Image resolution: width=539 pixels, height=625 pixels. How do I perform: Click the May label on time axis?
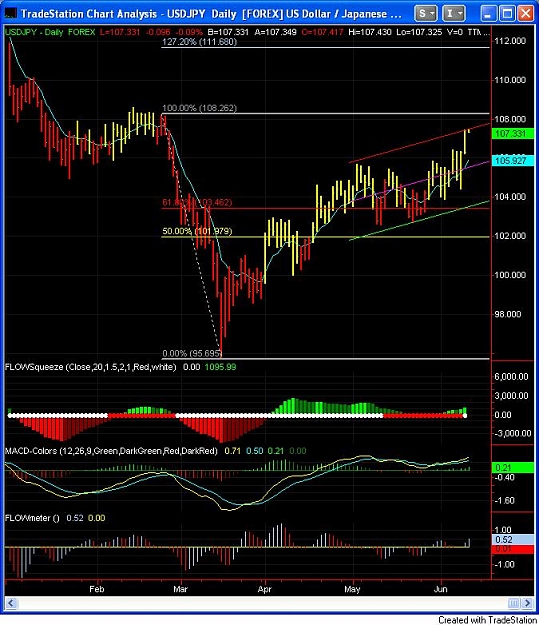coord(352,589)
